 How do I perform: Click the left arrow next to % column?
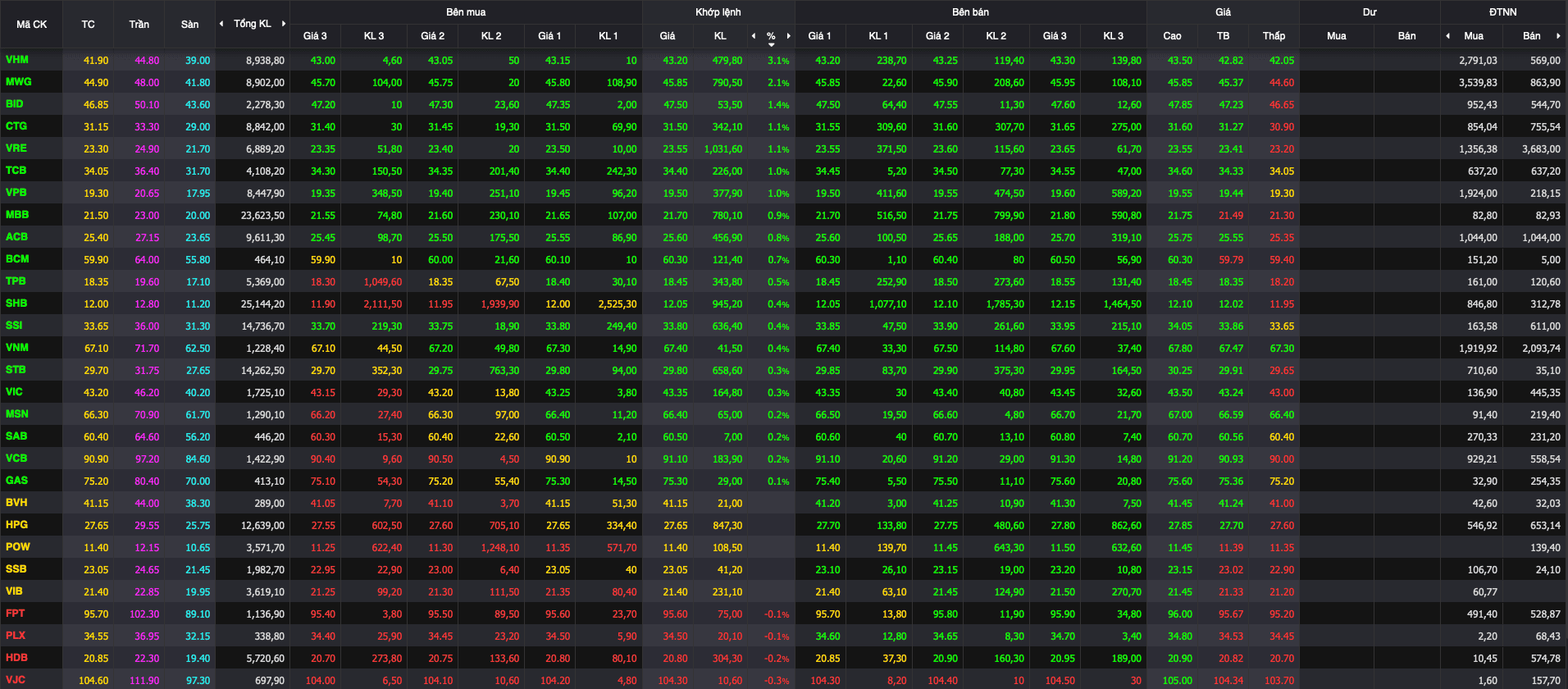754,36
